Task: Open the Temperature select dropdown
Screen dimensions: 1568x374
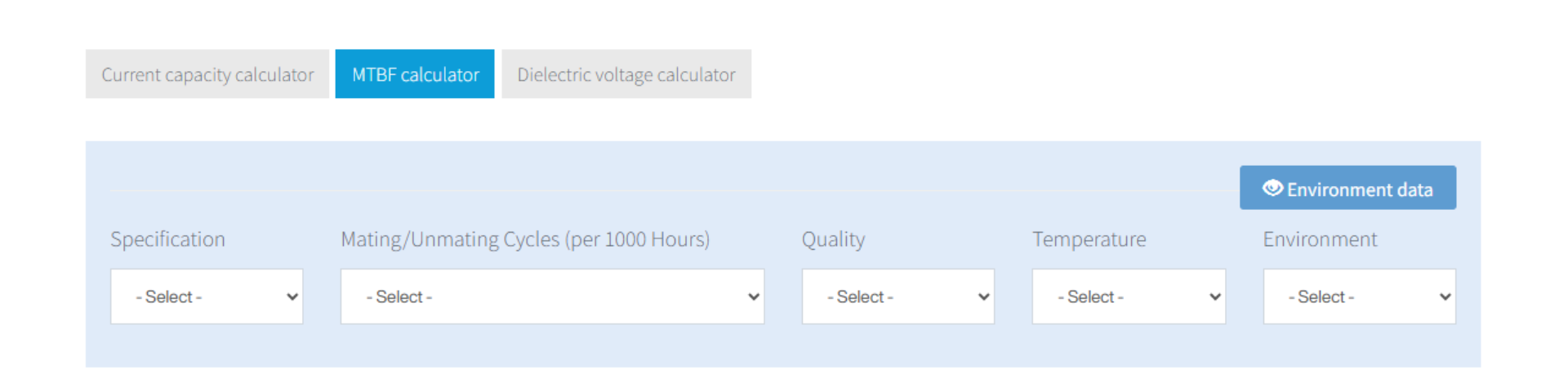Action: click(1128, 296)
